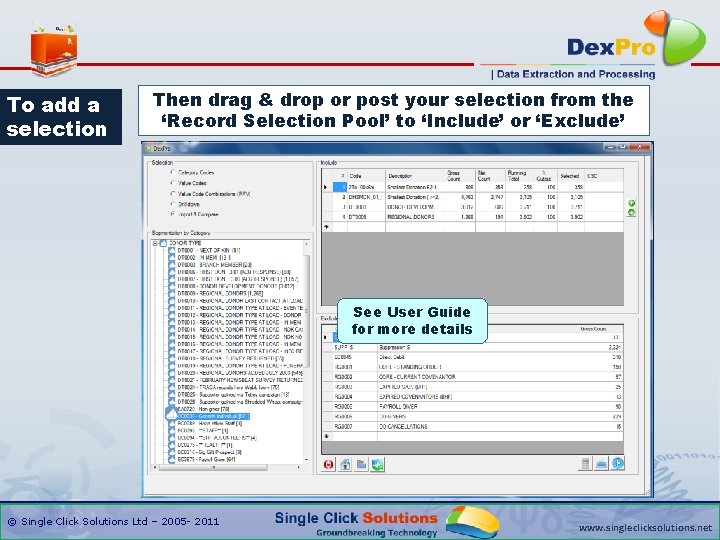This screenshot has width=720, height=540.
Task: Click the tree horizontal scrollbar left arrow
Action: coord(155,467)
